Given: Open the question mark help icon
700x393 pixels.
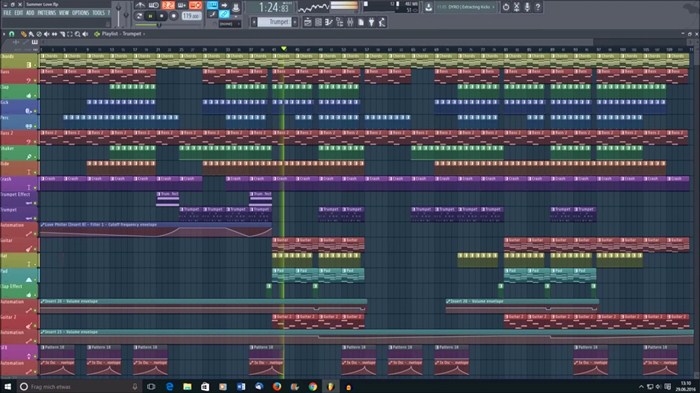Looking at the screenshot, I should (x=538, y=7).
